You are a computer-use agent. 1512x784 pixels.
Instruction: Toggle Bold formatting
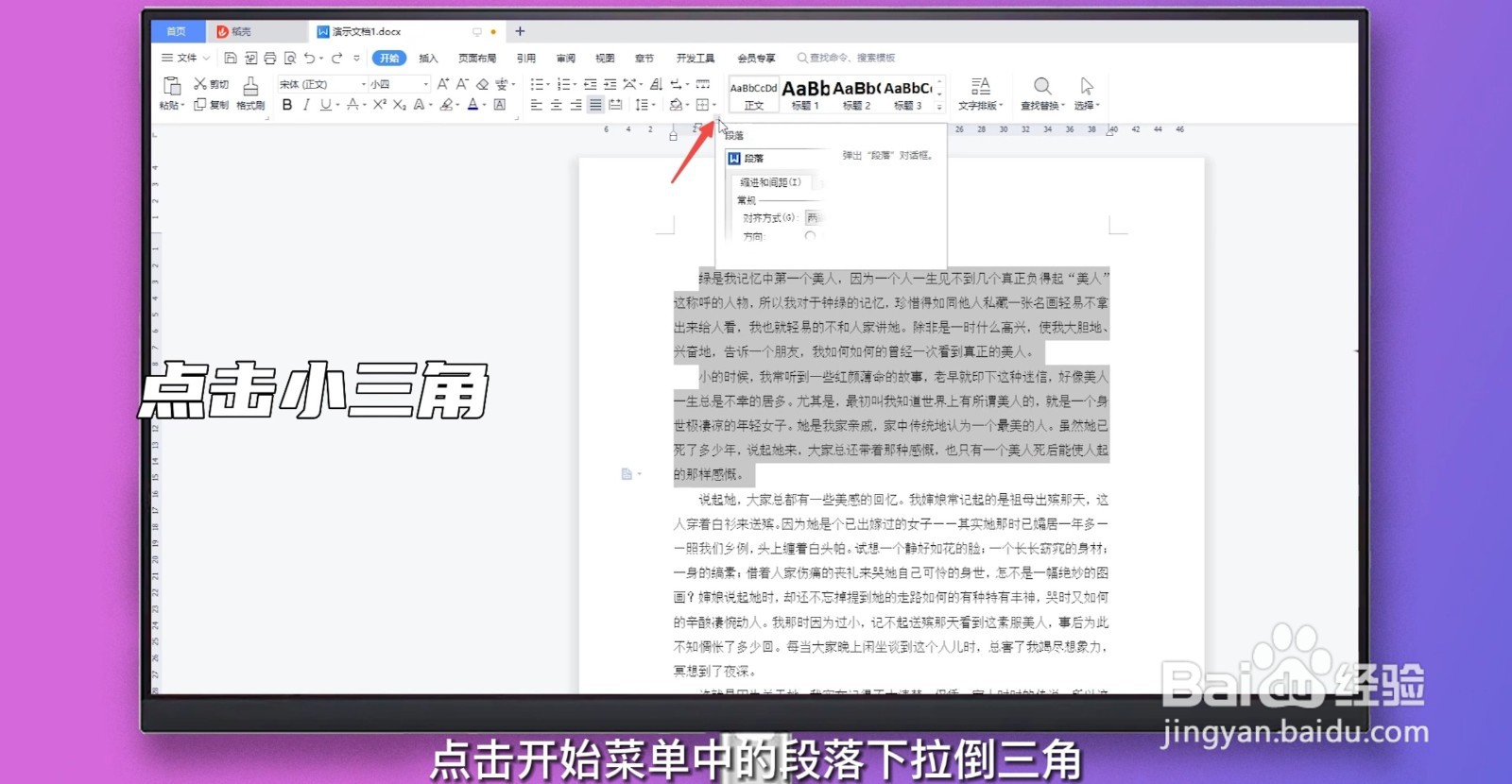point(287,105)
